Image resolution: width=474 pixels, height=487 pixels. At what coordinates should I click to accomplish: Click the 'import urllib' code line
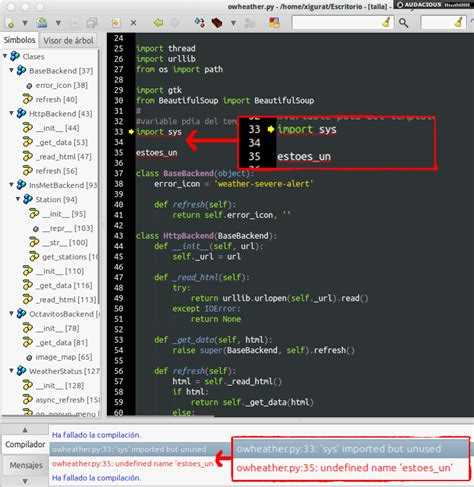(x=166, y=59)
